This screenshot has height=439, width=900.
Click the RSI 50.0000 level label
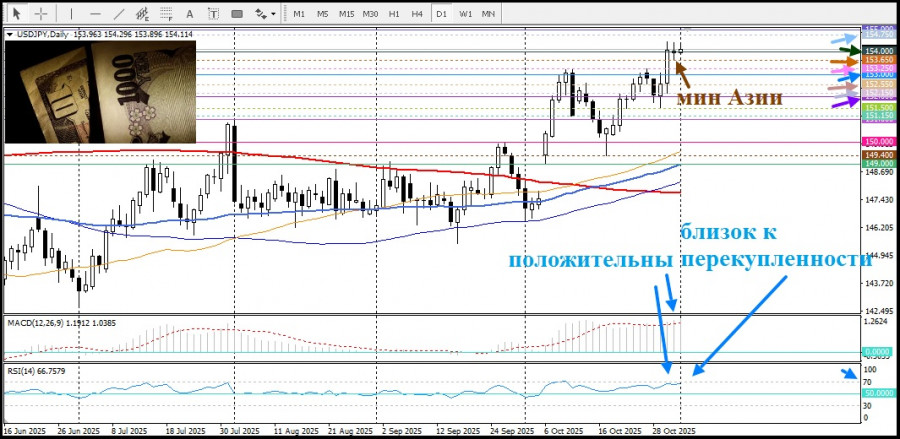[879, 393]
